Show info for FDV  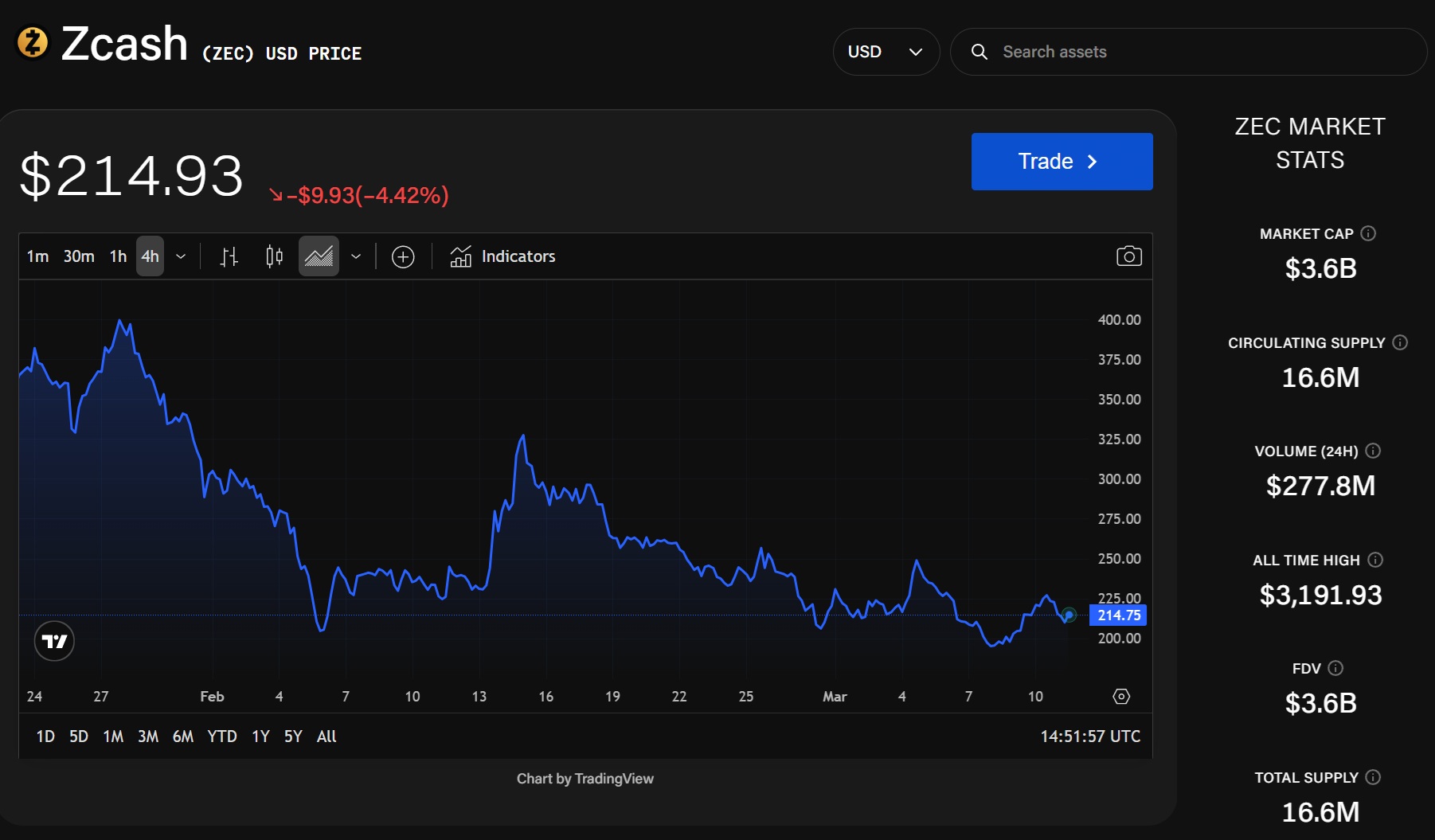(x=1335, y=668)
